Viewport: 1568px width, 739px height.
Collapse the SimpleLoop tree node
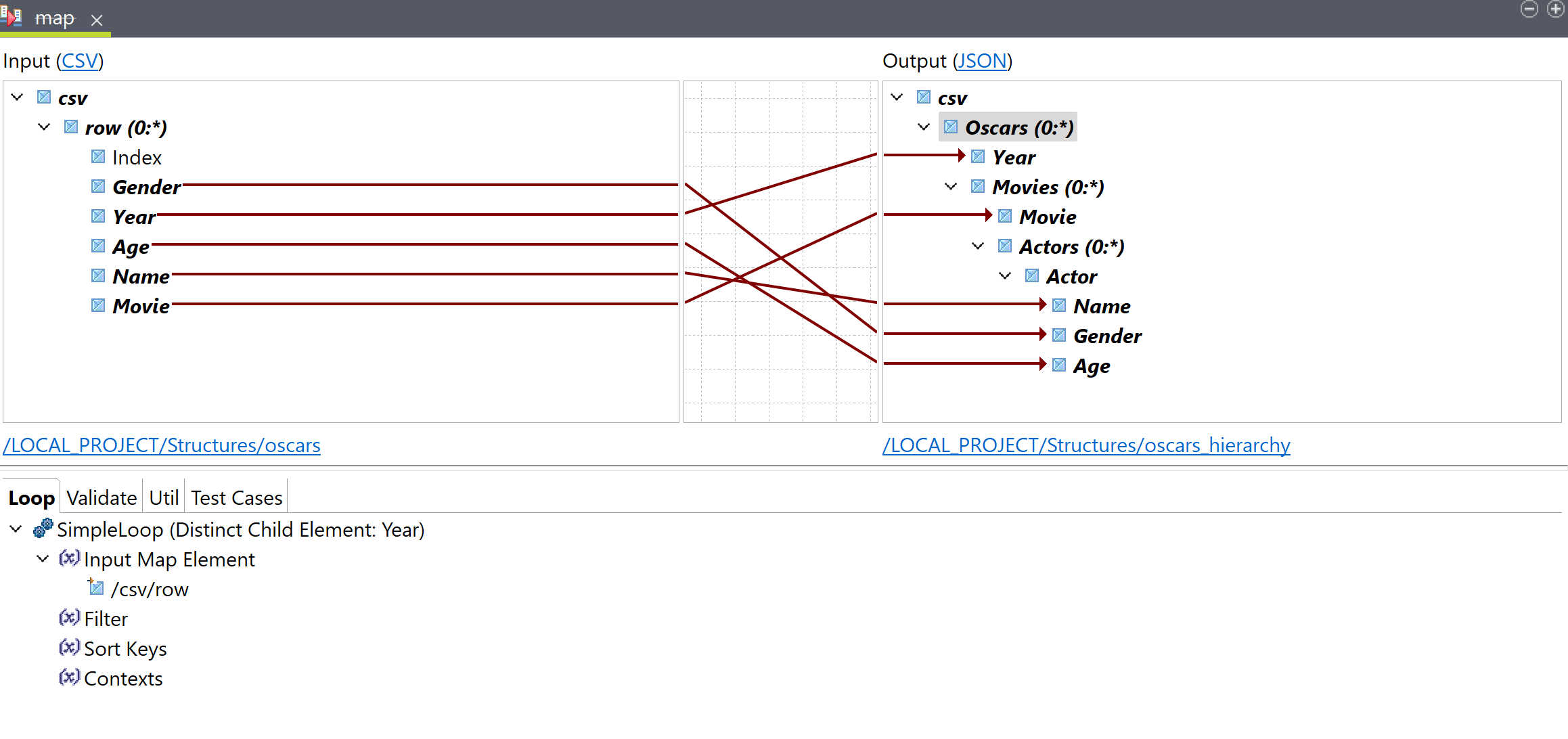pyautogui.click(x=16, y=529)
